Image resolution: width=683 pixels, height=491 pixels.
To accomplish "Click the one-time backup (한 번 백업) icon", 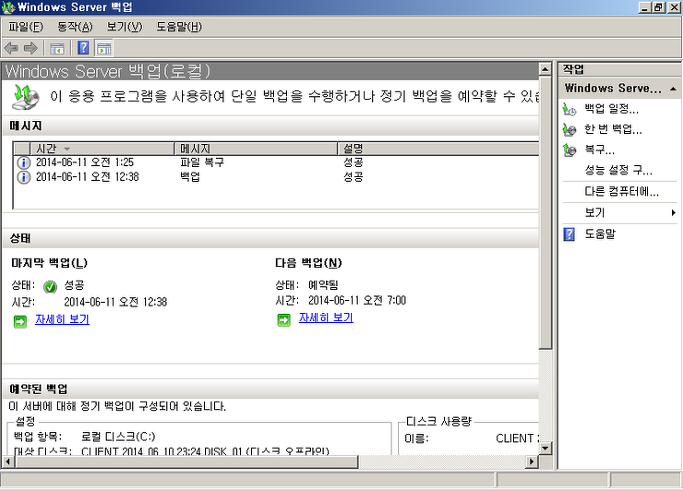I will (x=569, y=129).
